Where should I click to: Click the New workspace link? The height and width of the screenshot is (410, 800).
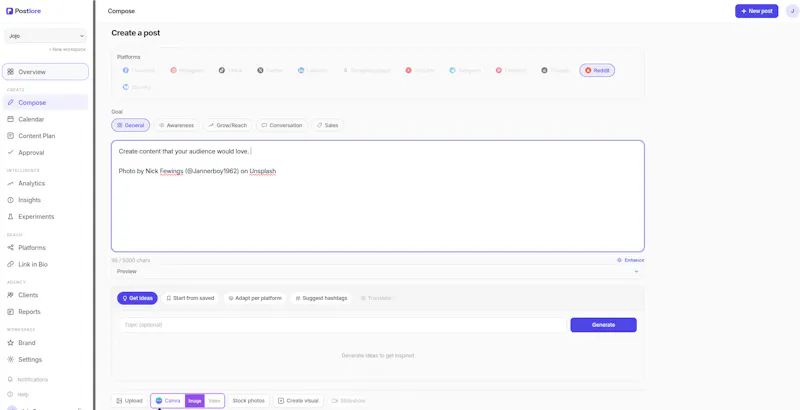tap(67, 49)
